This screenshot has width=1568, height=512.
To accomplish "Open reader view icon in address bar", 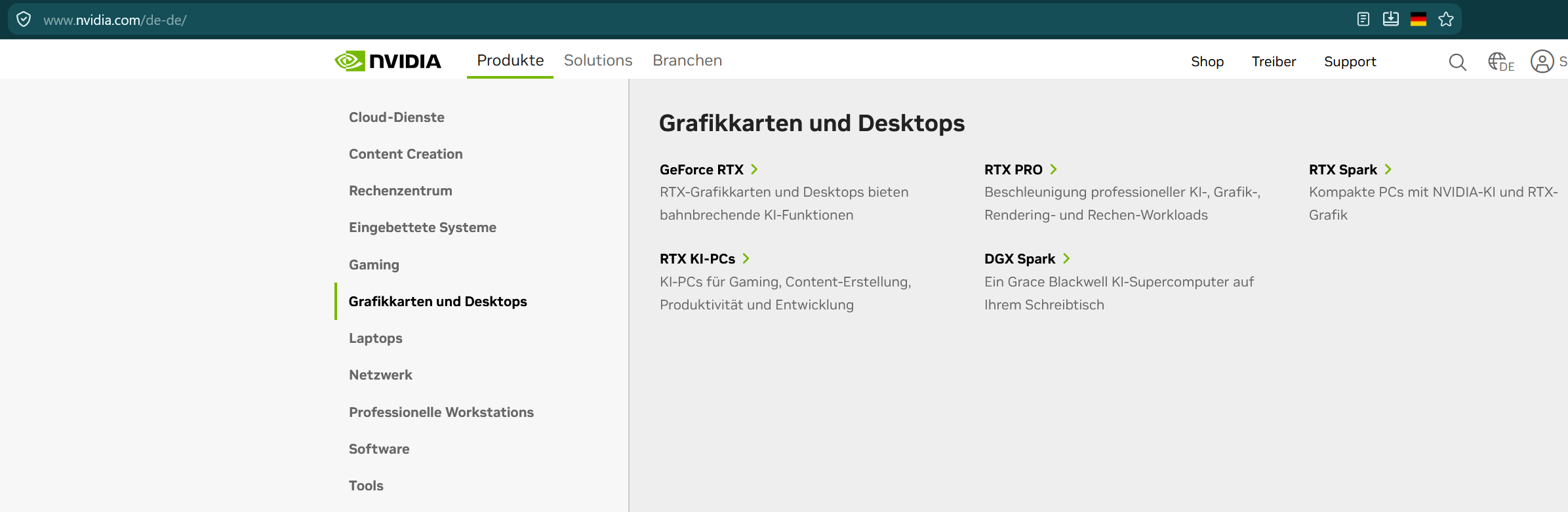I will pos(1363,19).
